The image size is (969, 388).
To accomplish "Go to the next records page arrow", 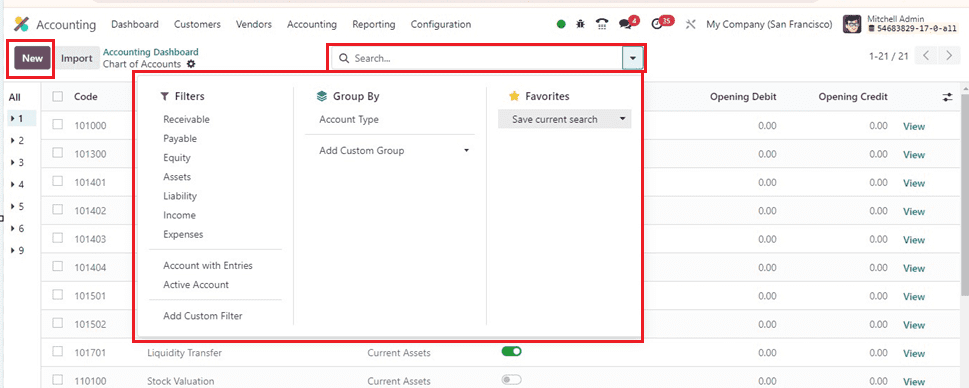I will point(950,56).
